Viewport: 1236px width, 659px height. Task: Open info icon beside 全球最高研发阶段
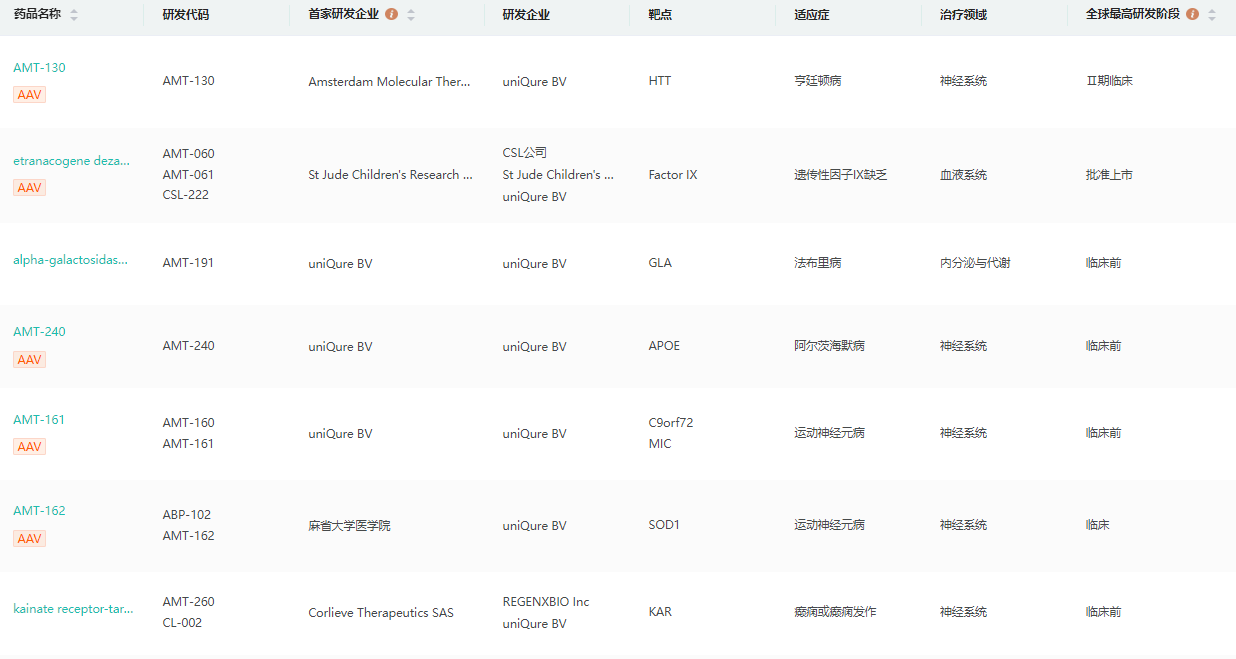(1192, 15)
